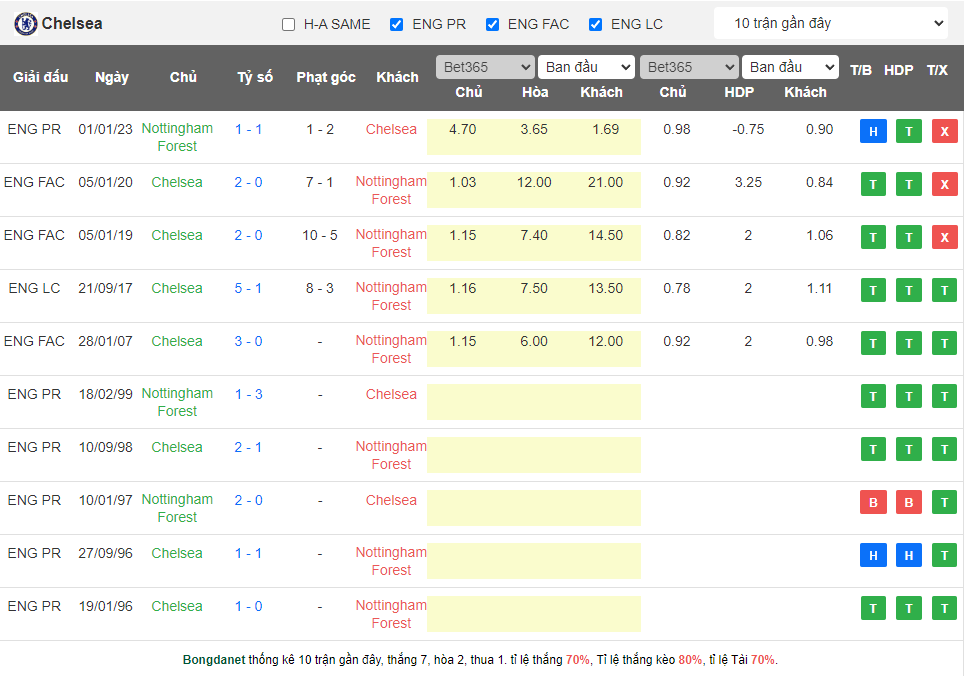Viewport: 965px width, 676px height.
Task: Open Nottingham Forest link in 18/02/99 row
Action: click(177, 402)
